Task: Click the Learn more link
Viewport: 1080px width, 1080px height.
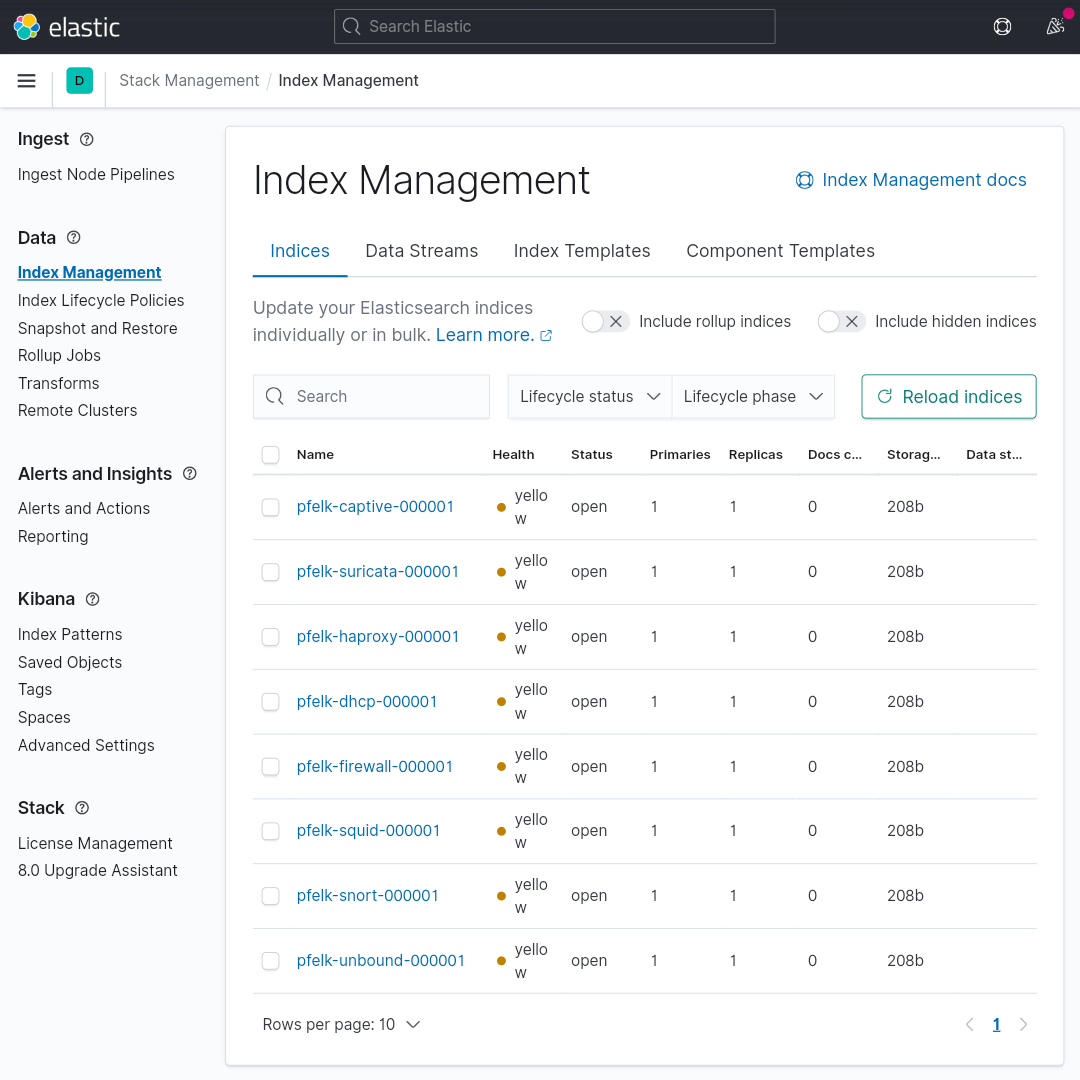Action: [485, 335]
